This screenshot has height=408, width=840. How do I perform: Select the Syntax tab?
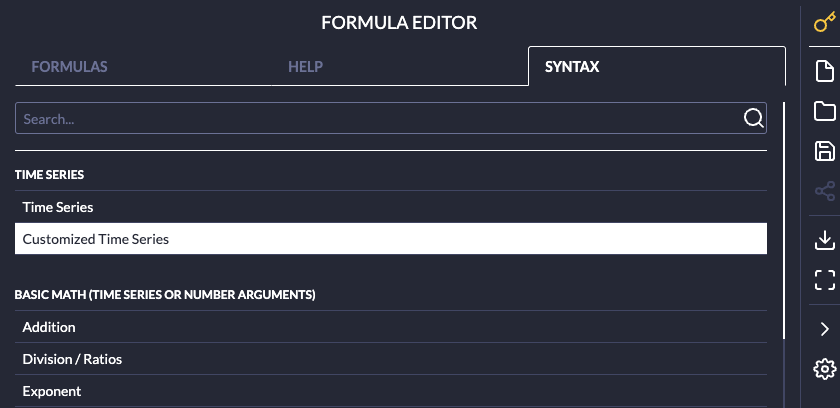click(572, 68)
